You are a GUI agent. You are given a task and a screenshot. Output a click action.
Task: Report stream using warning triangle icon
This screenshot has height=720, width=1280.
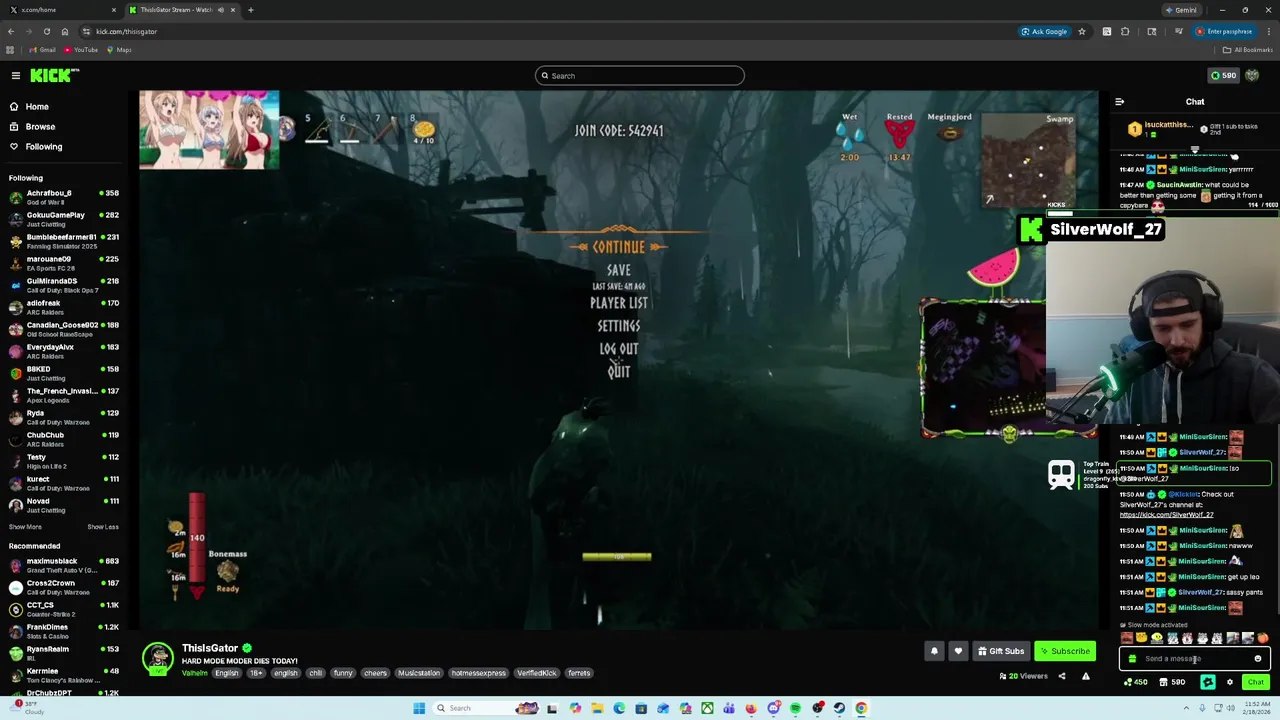coord(1085,676)
